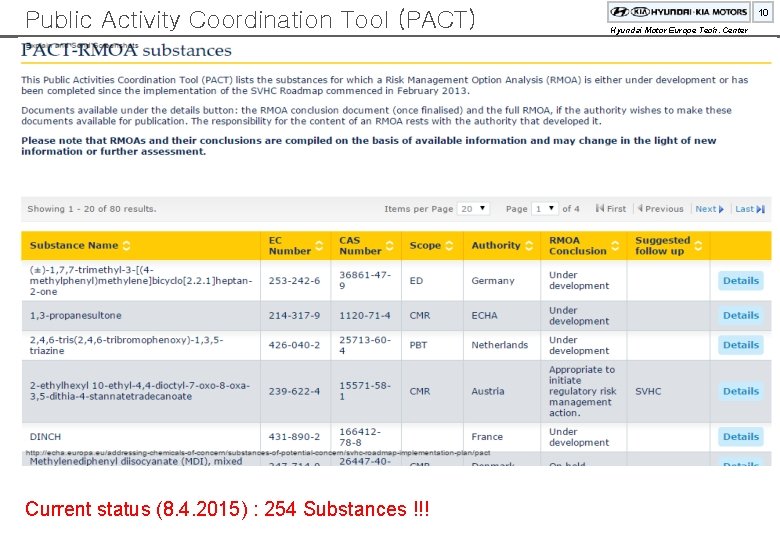
Task: Select EC number 253-242-6
Action: (x=294, y=281)
